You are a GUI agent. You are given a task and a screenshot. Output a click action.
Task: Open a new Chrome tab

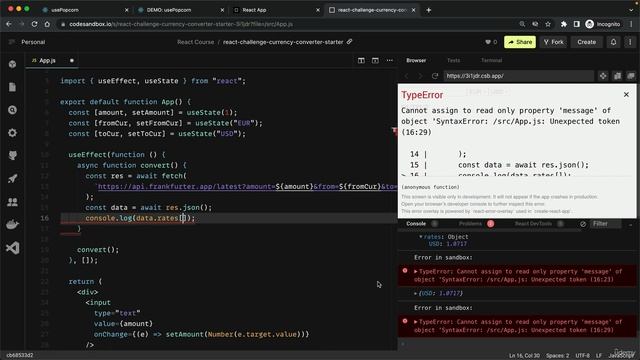click(x=429, y=10)
